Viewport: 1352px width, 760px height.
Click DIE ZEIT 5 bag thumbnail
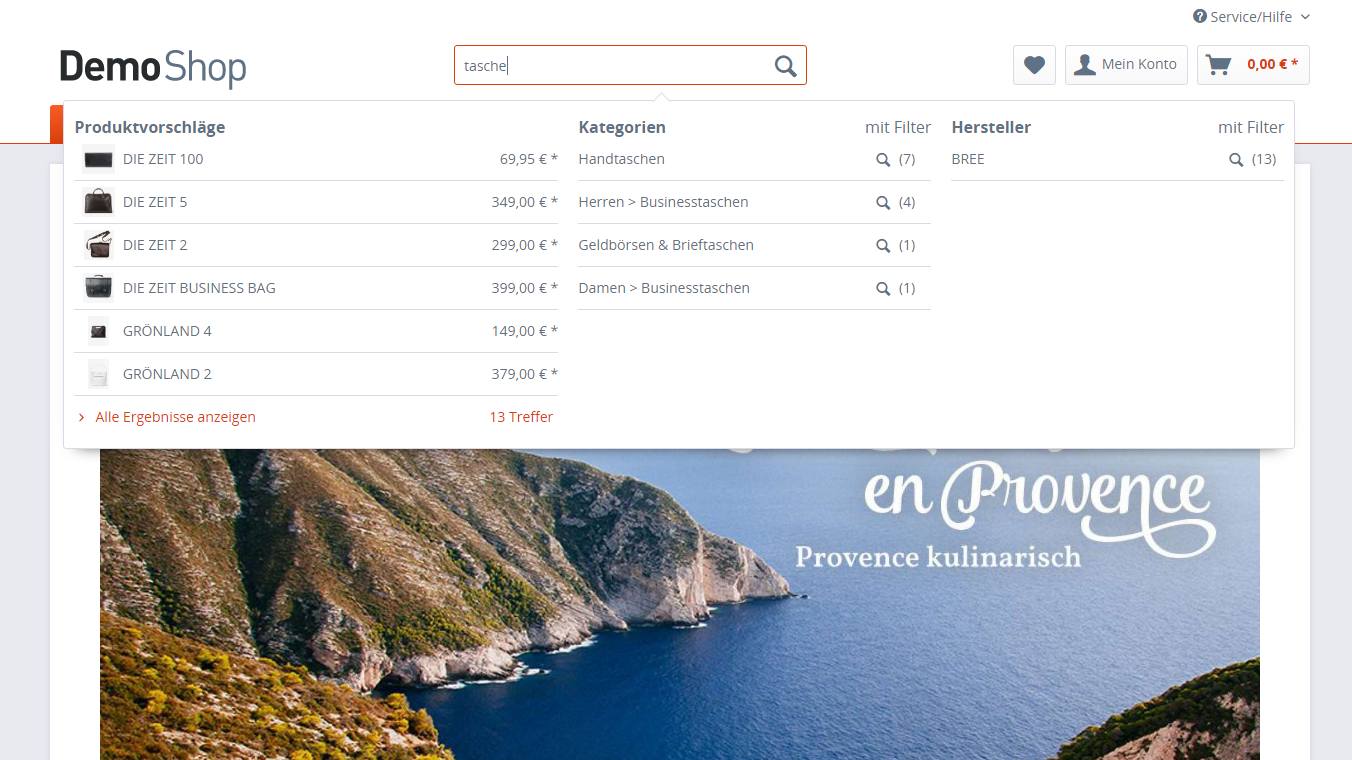[98, 202]
